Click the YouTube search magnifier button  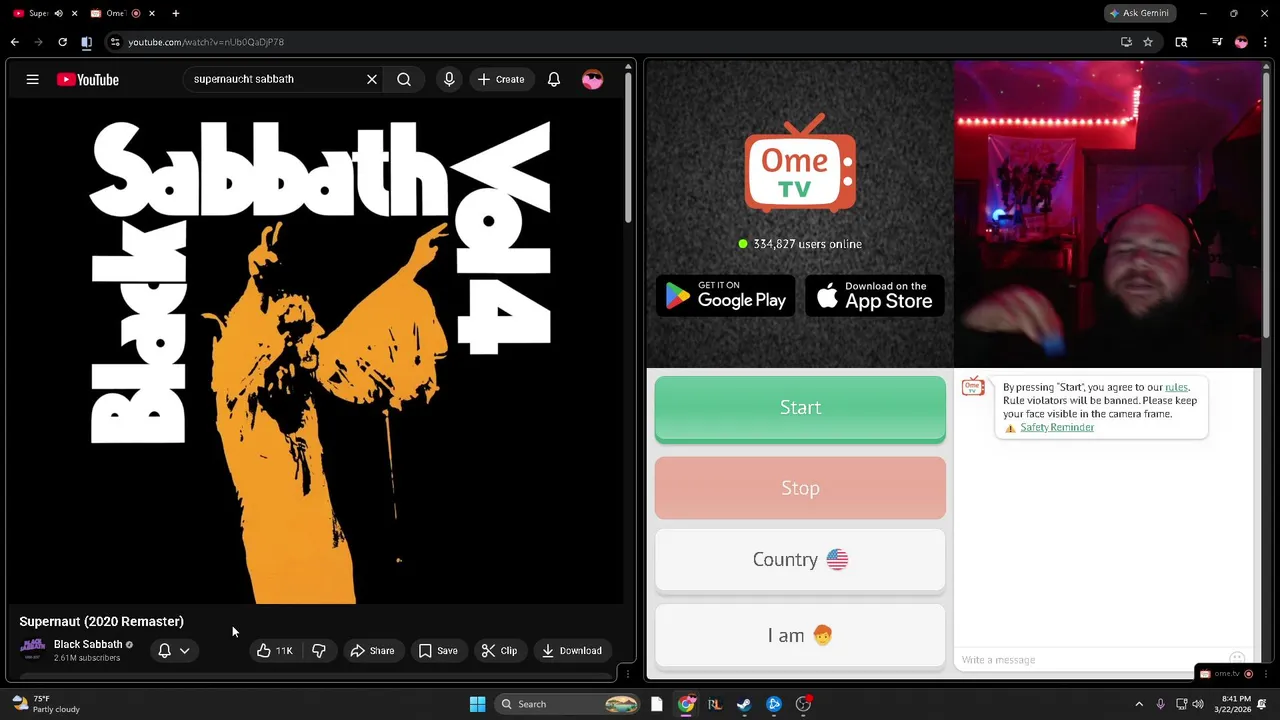404,79
